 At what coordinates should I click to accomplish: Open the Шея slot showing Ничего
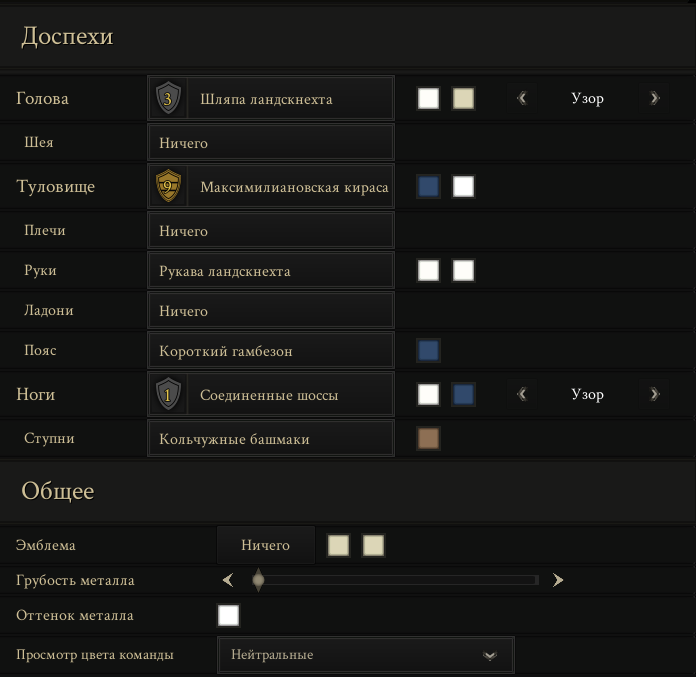271,143
